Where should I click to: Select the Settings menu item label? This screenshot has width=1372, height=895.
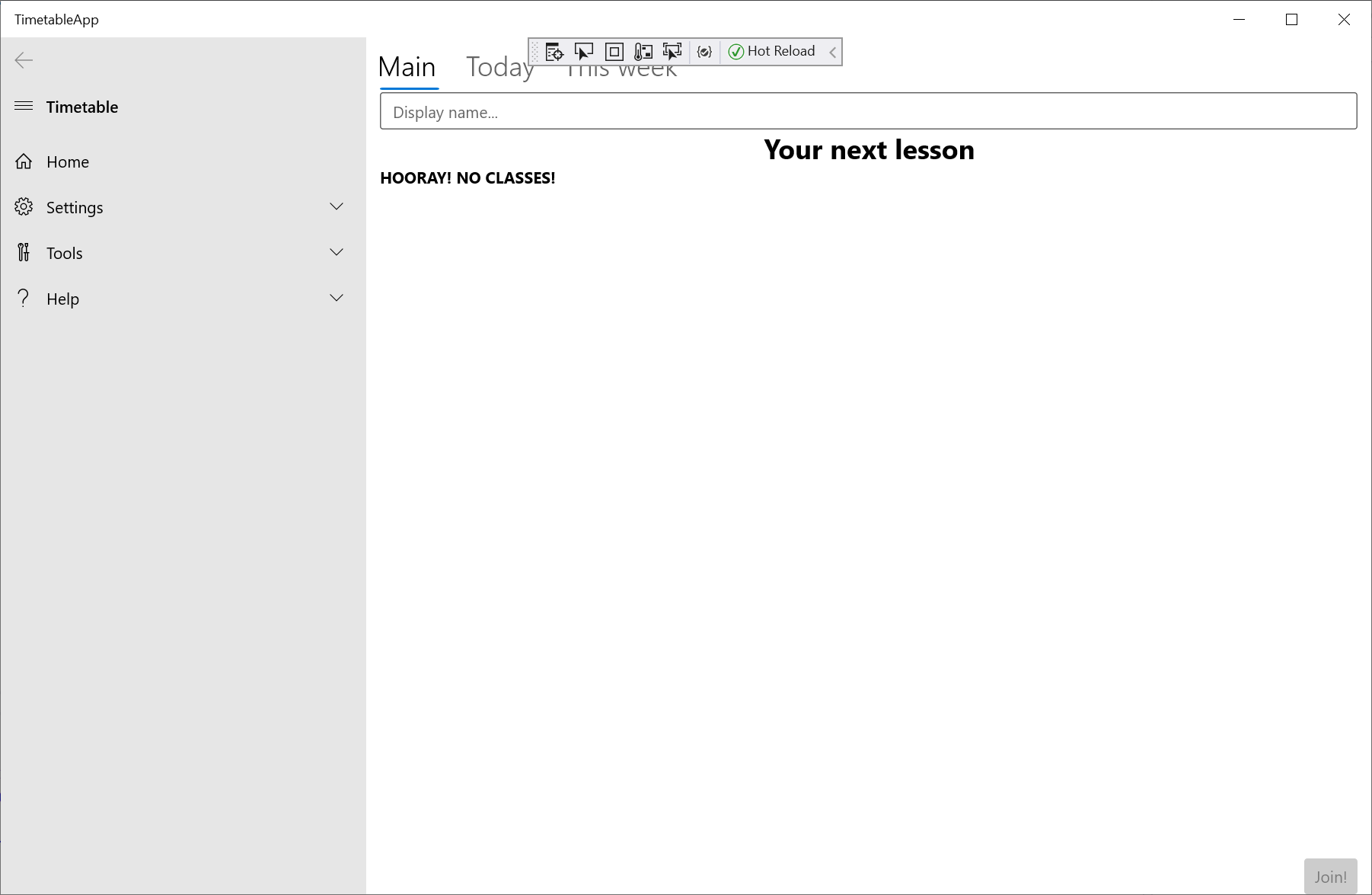(75, 207)
